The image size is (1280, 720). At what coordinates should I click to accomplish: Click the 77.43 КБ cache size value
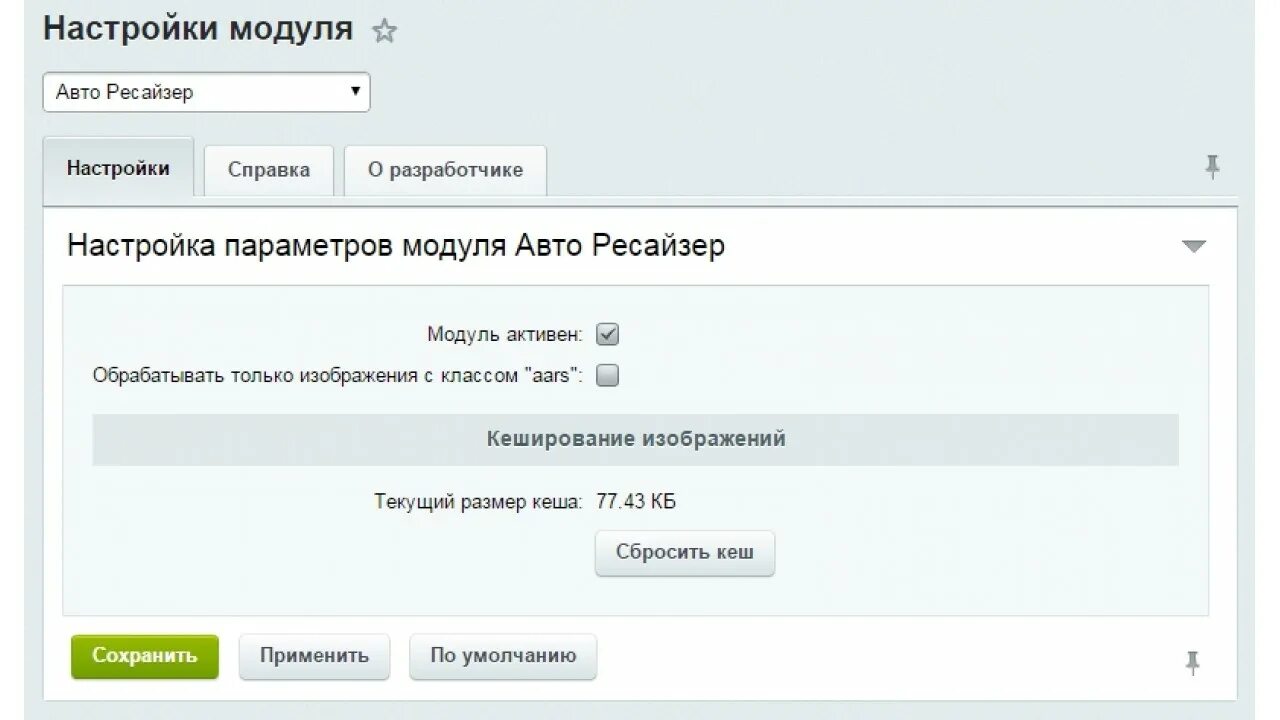(636, 501)
